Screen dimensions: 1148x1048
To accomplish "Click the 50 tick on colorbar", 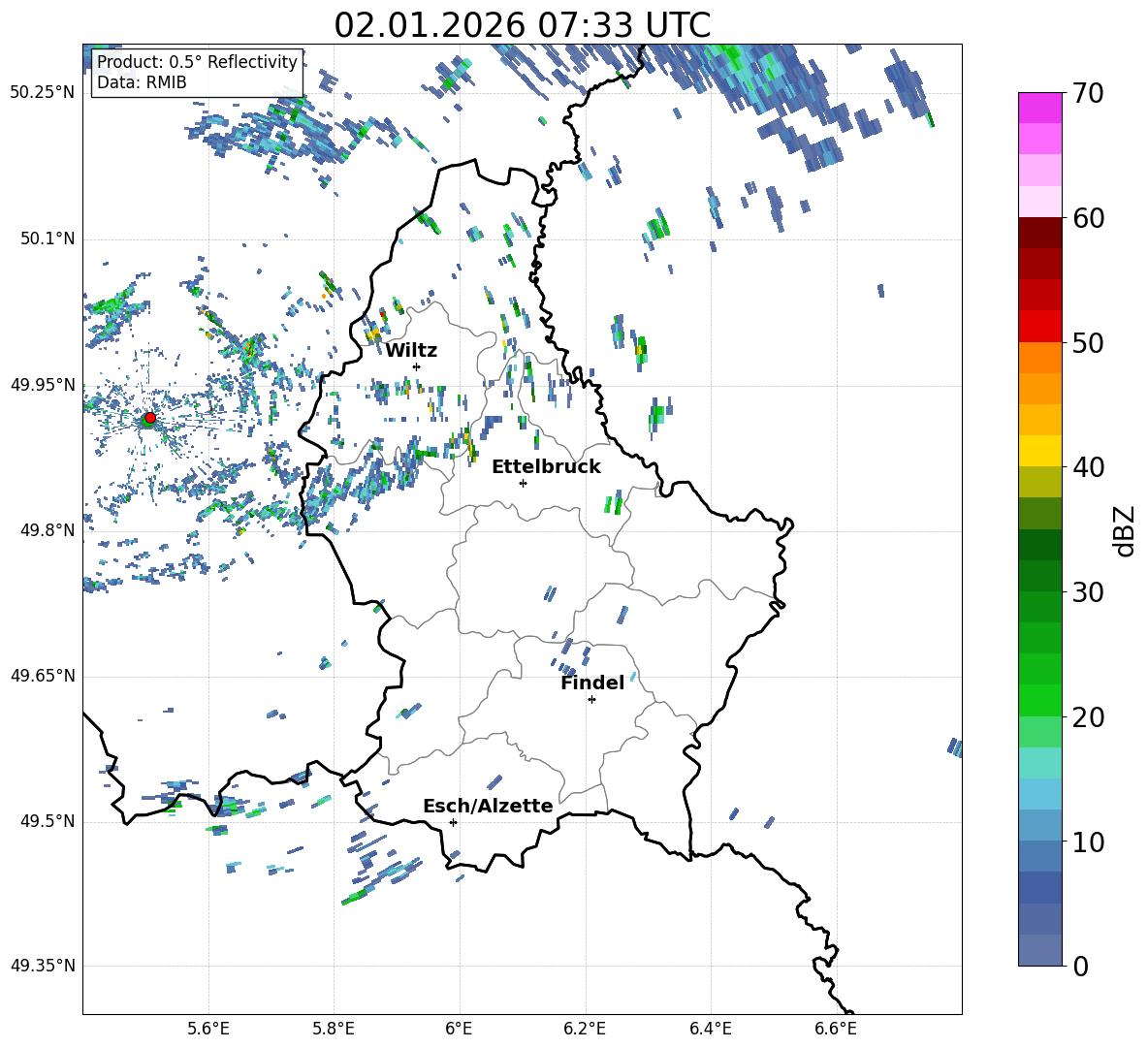I will point(1088,343).
